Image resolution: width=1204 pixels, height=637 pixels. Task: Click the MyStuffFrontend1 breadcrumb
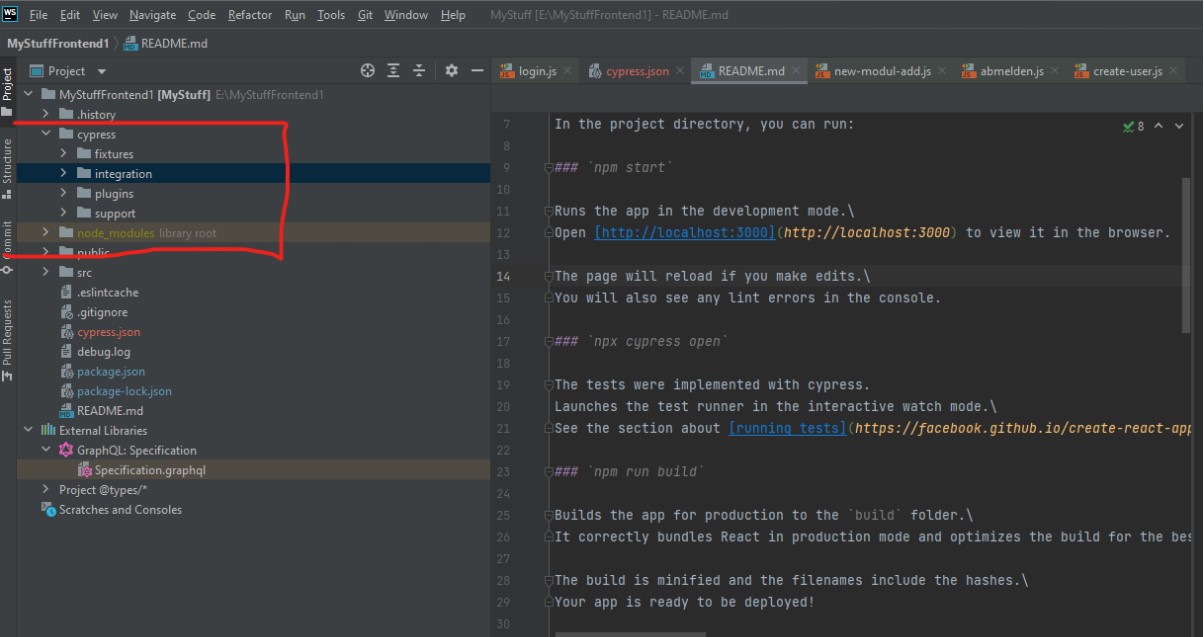pyautogui.click(x=58, y=44)
